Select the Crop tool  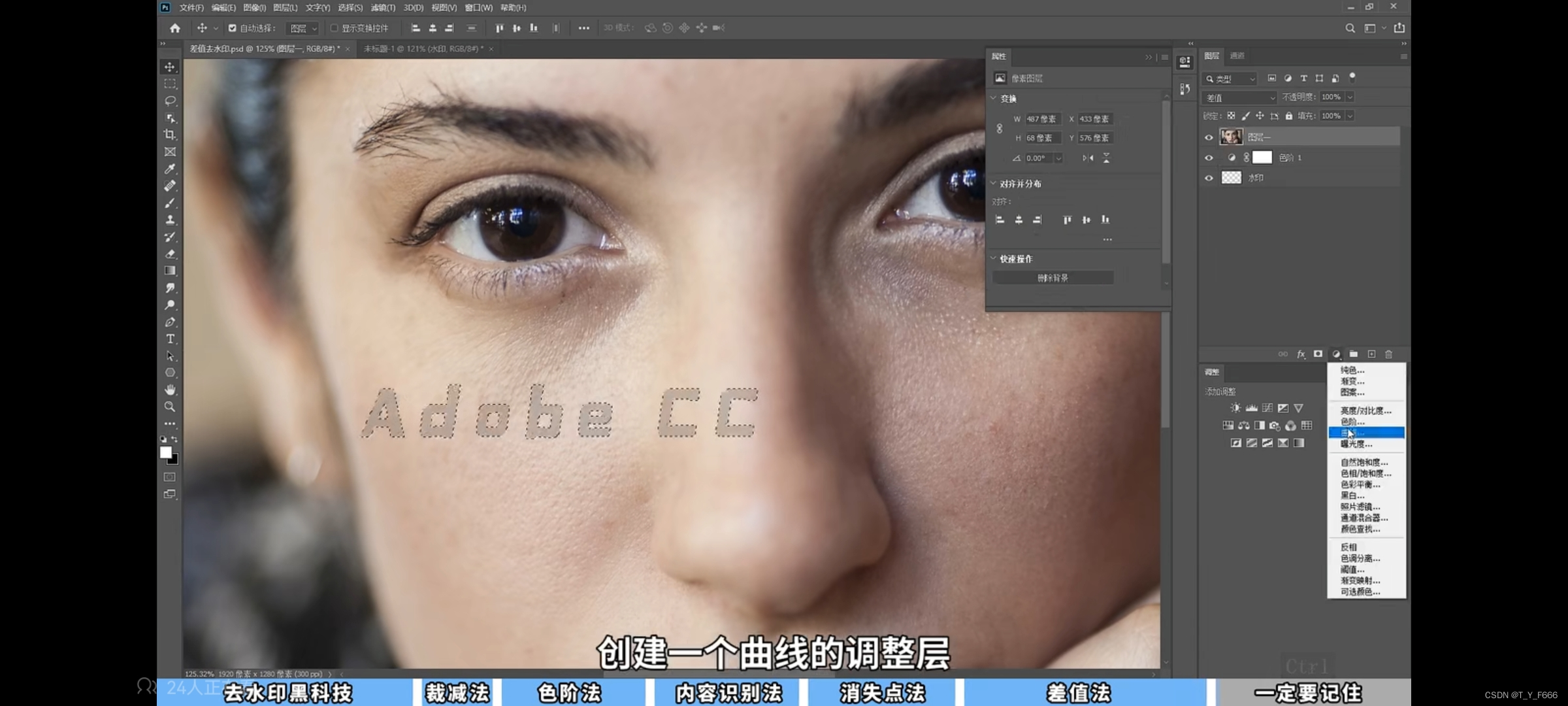coord(170,135)
